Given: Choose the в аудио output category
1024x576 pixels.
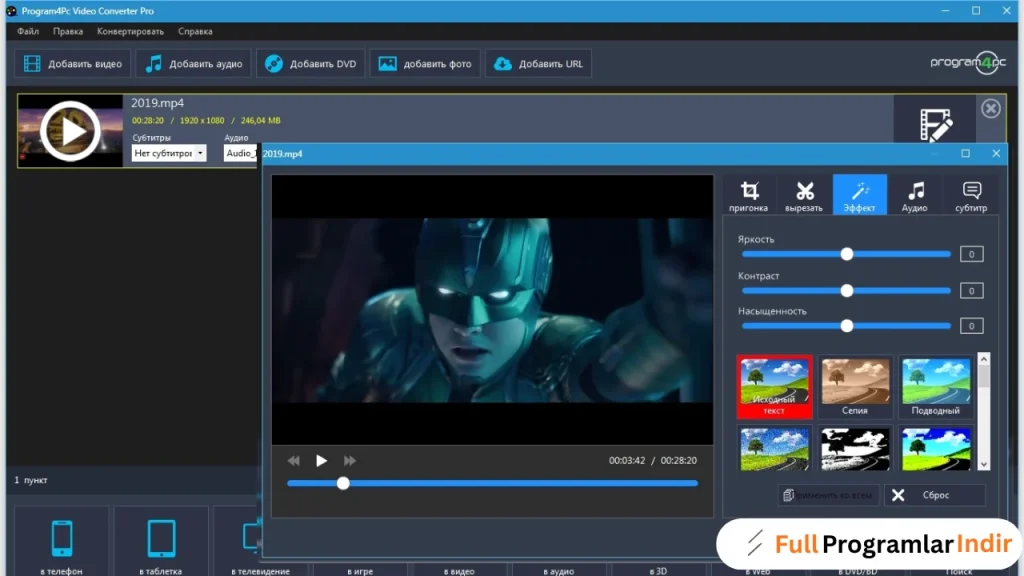Looking at the screenshot, I should (558, 571).
